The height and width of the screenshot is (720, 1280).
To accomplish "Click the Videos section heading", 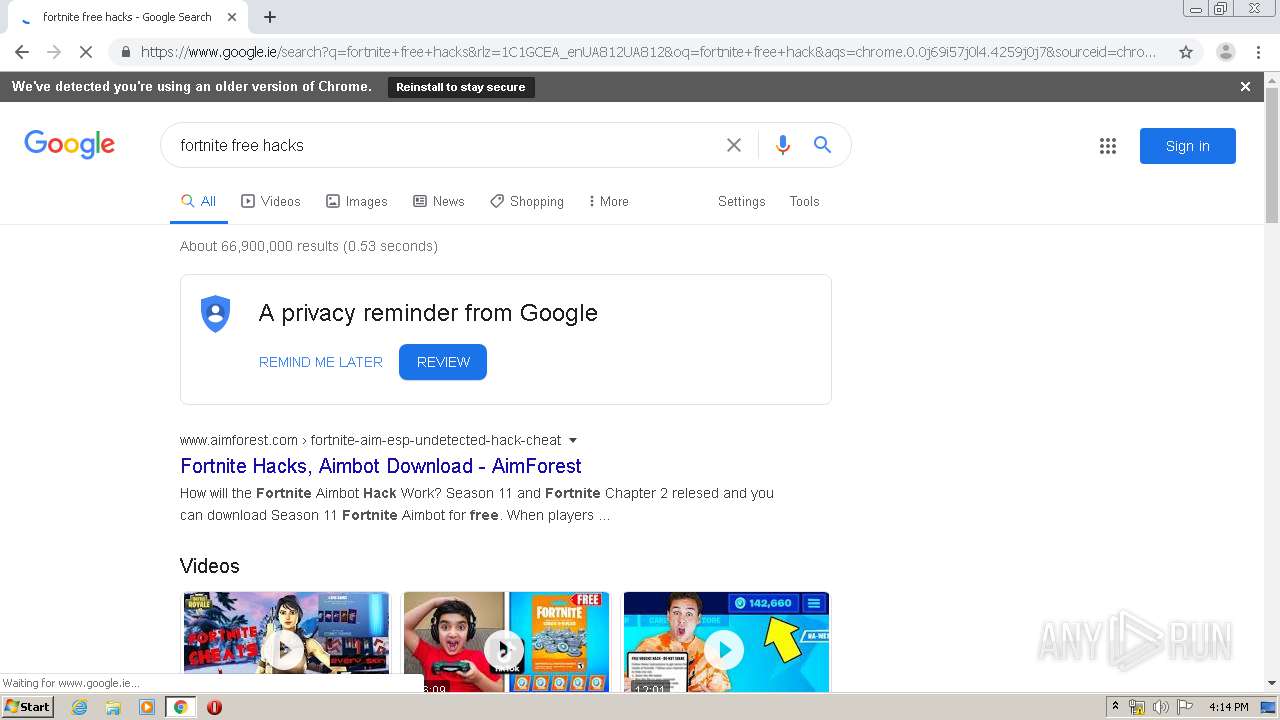I will point(210,566).
